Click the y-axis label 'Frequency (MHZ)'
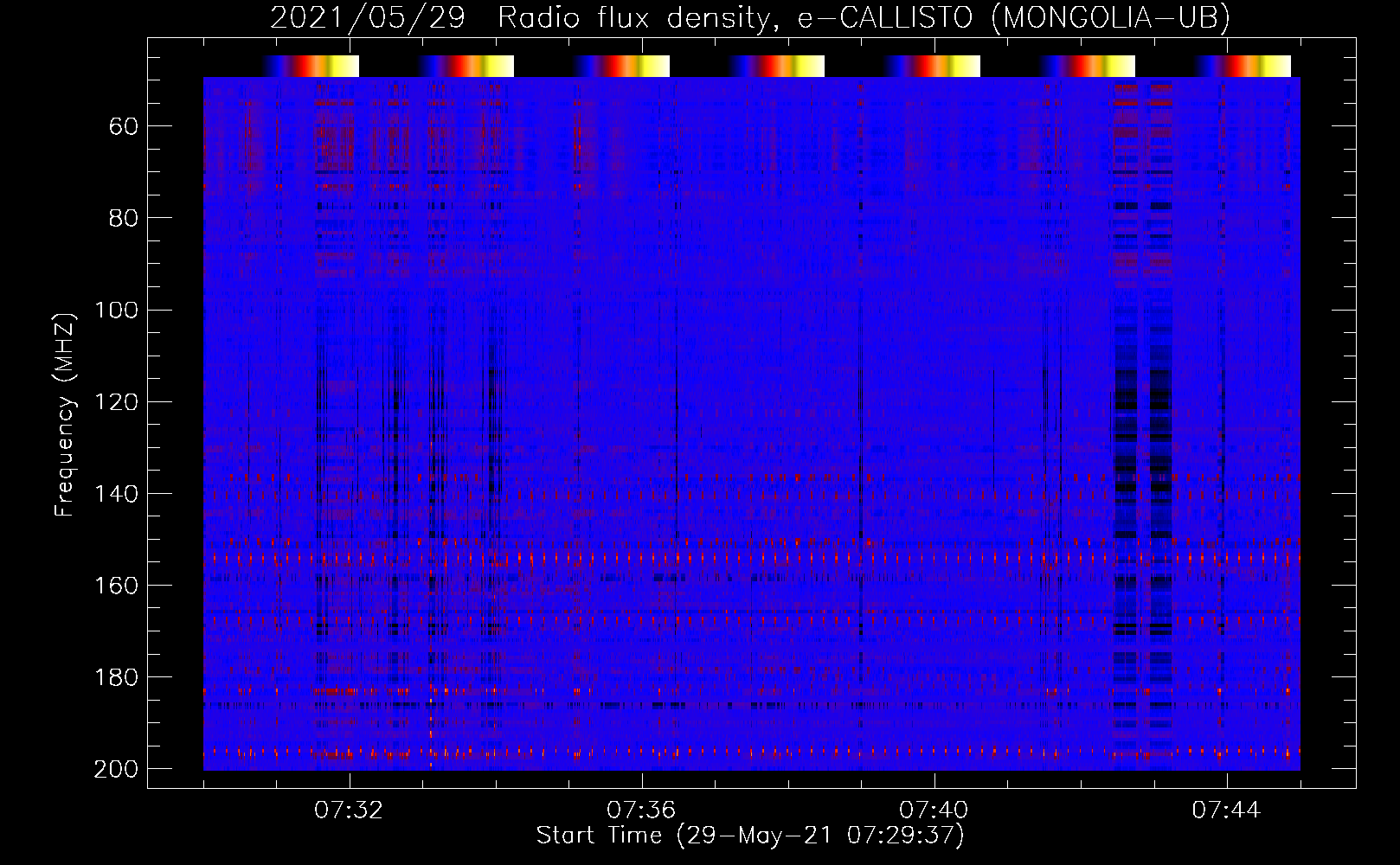Viewport: 1400px width, 865px height. 65,414
